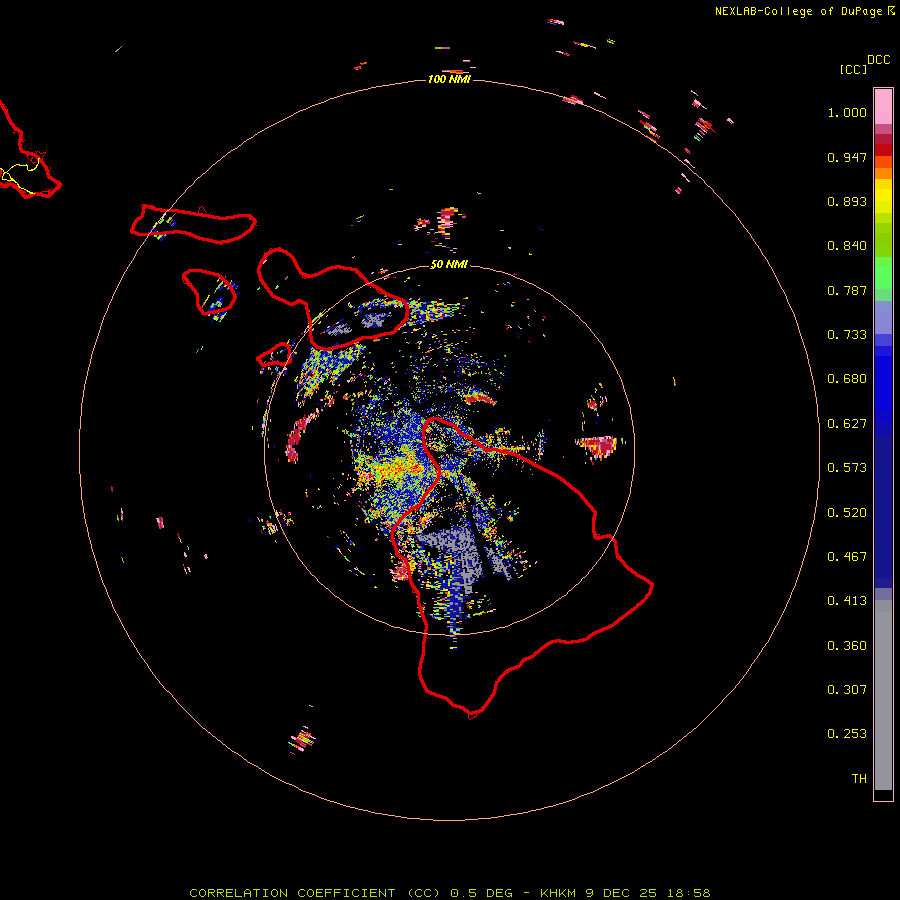The image size is (900, 900).
Task: Click the DCC legend title
Action: pos(878,60)
